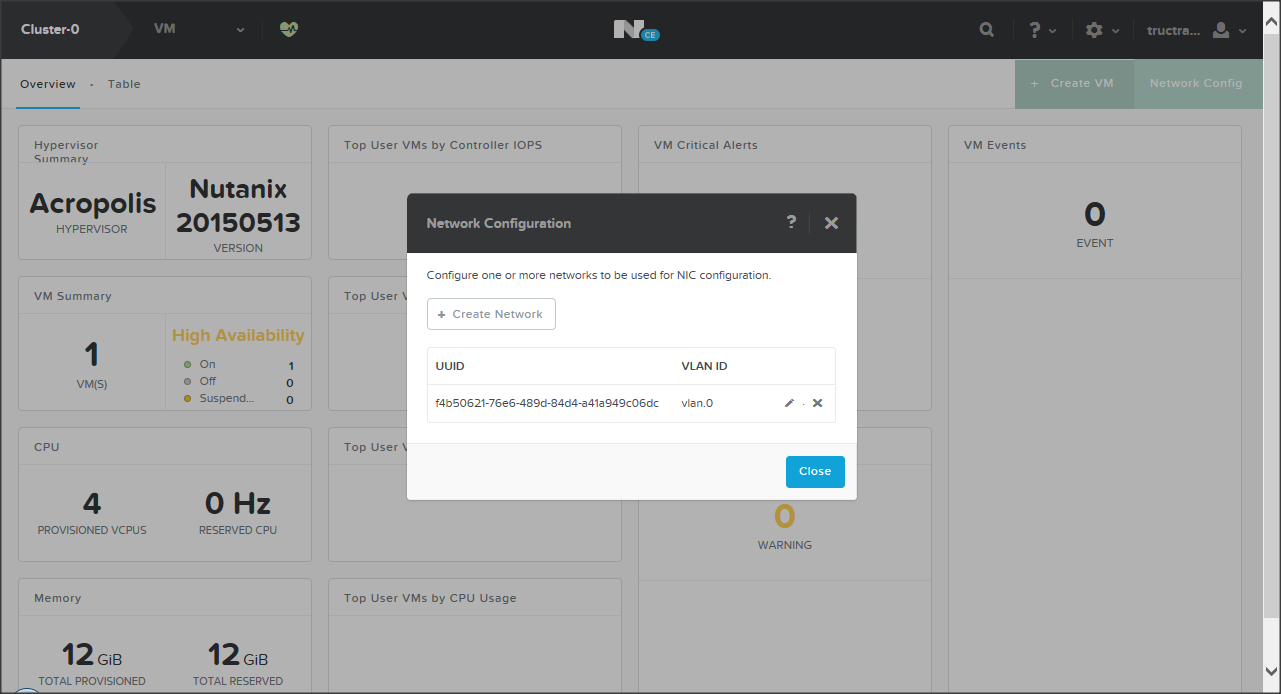Image resolution: width=1281 pixels, height=694 pixels.
Task: Click the Create Network button
Action: tap(491, 314)
